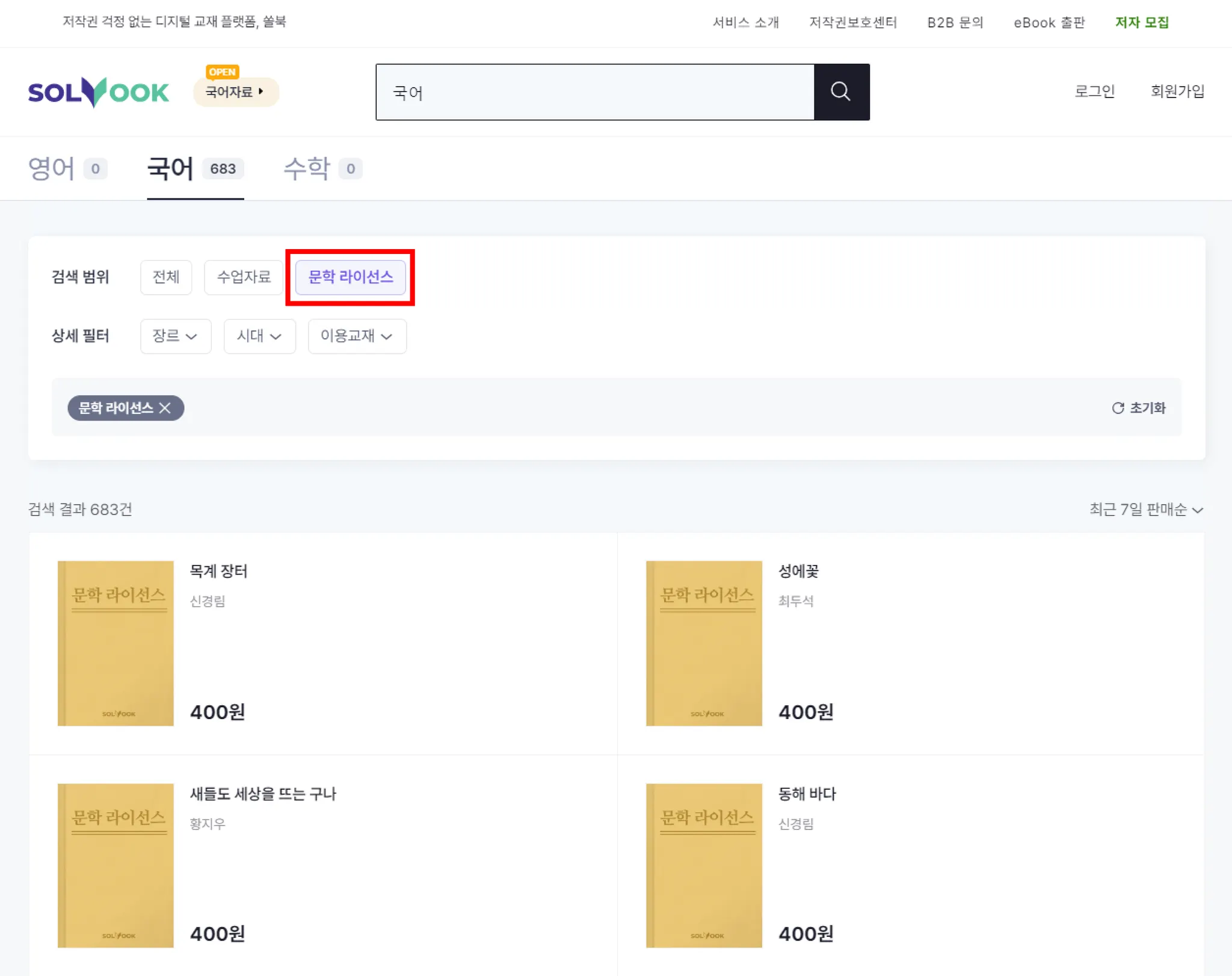1232x976 pixels.
Task: Switch to the 수학 tab
Action: [x=322, y=168]
